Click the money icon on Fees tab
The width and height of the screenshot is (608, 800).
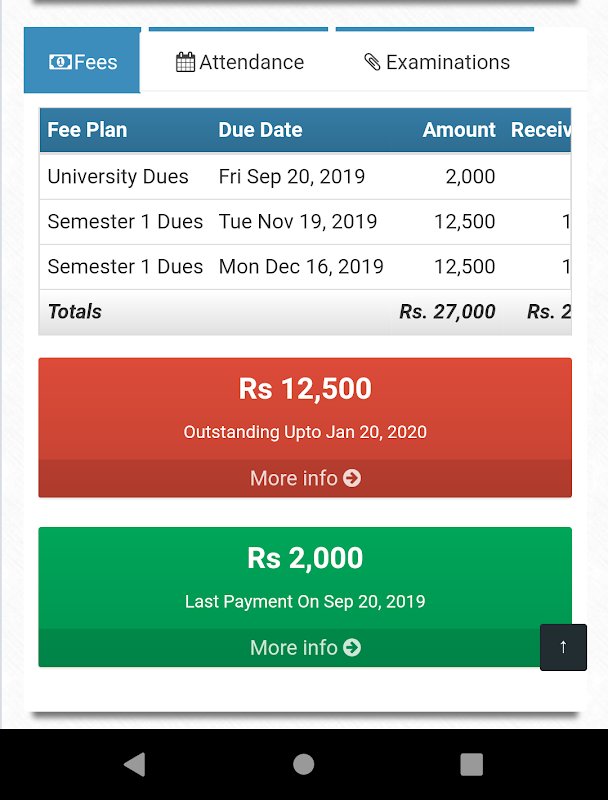point(60,62)
